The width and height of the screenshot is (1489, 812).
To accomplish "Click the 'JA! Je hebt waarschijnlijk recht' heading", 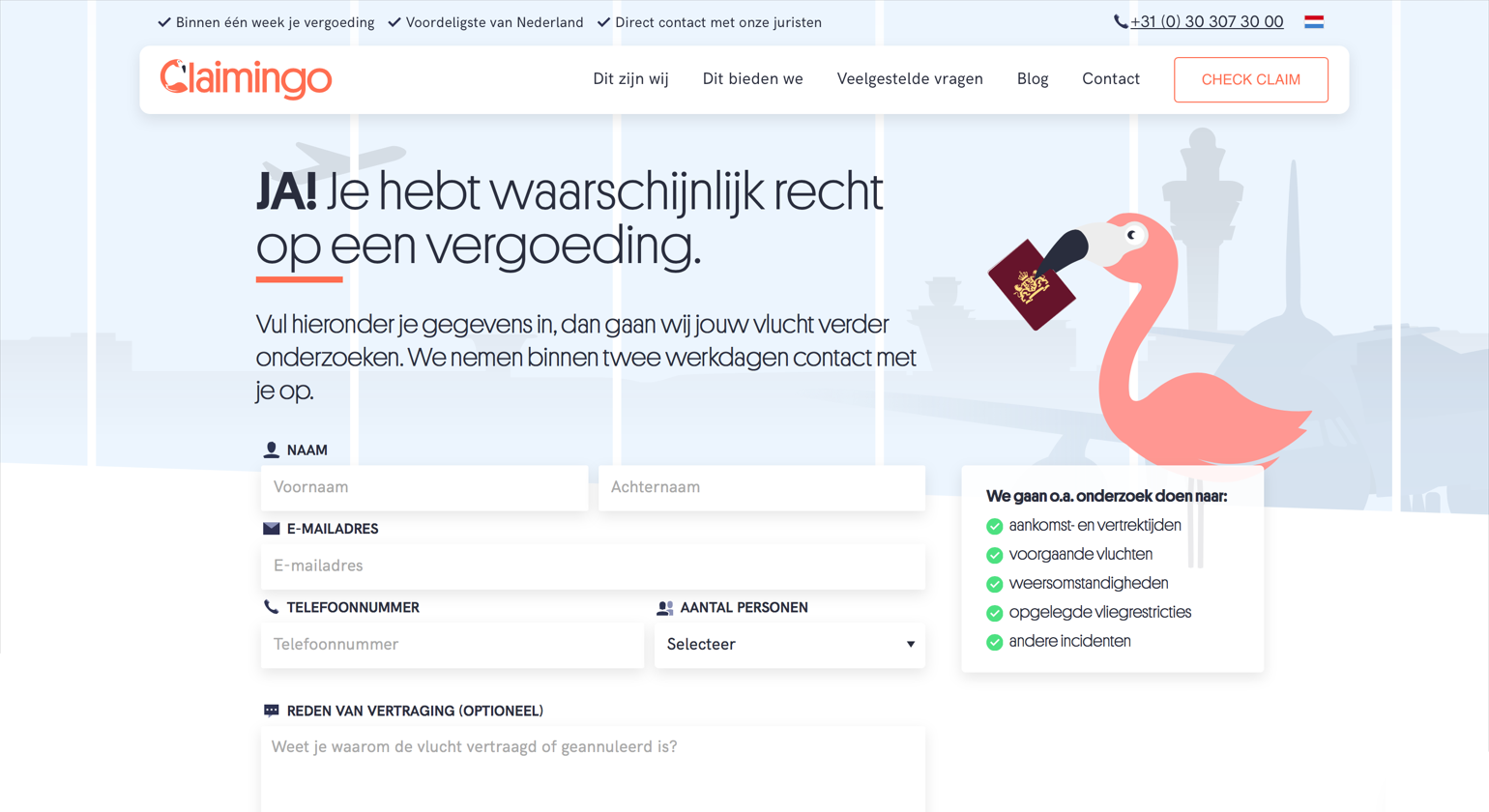I will (x=569, y=217).
